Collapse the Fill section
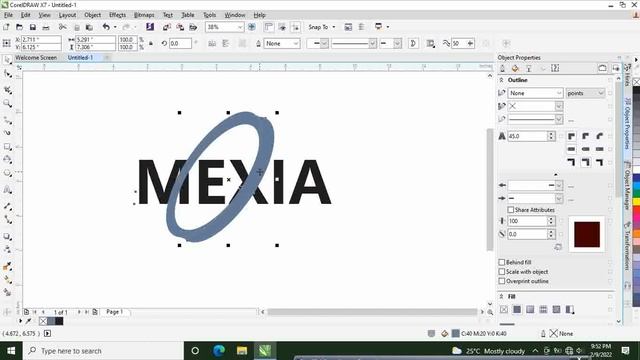 (x=502, y=296)
